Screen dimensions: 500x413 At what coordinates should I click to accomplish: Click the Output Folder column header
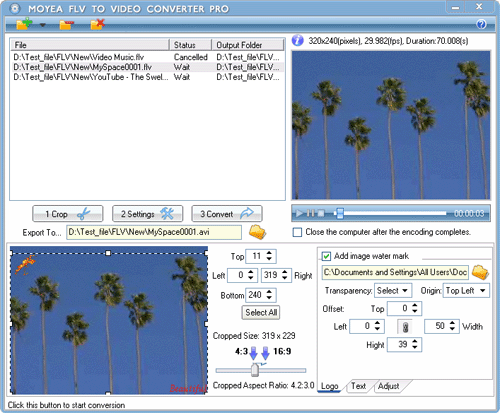pyautogui.click(x=248, y=45)
